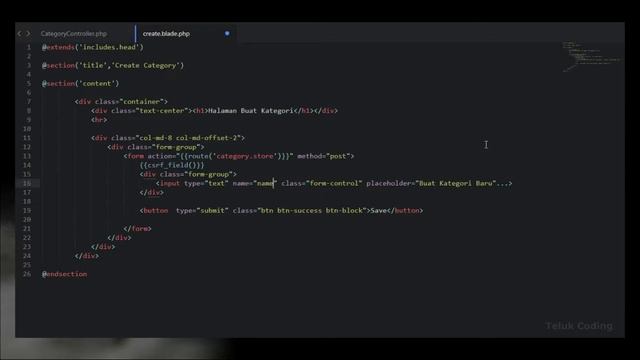Click method="post" attribute
The height and width of the screenshot is (360, 640).
pos(324,156)
